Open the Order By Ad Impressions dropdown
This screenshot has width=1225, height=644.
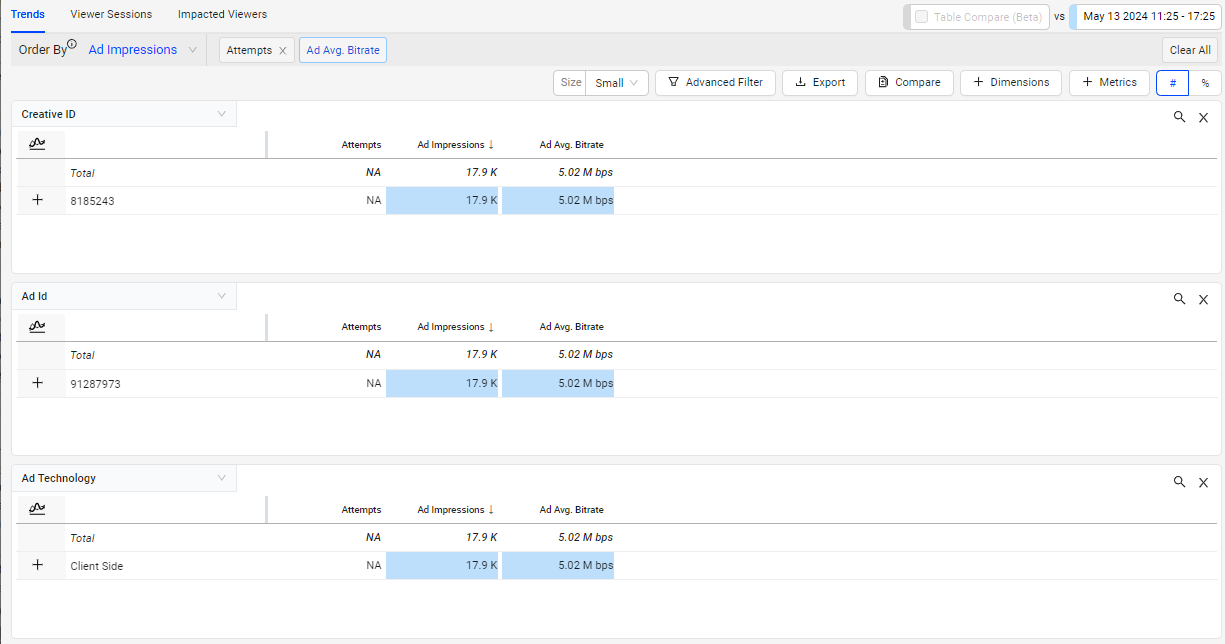click(x=142, y=50)
